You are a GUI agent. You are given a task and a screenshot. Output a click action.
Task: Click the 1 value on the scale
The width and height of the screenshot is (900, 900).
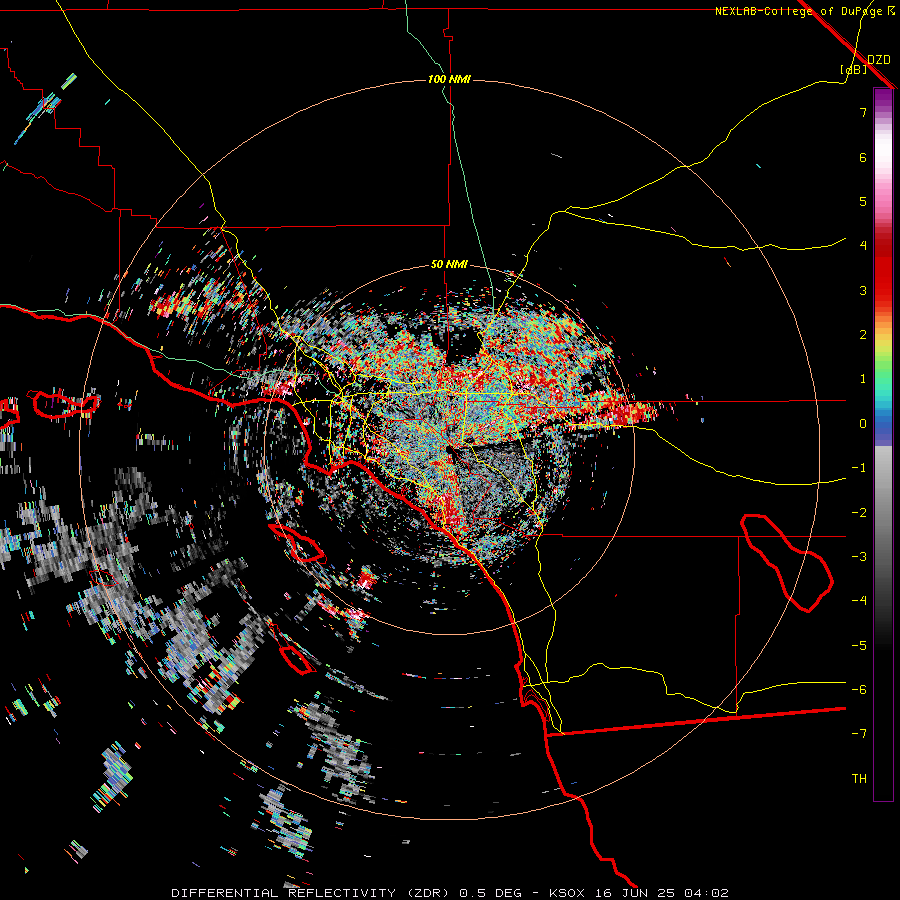coord(863,379)
